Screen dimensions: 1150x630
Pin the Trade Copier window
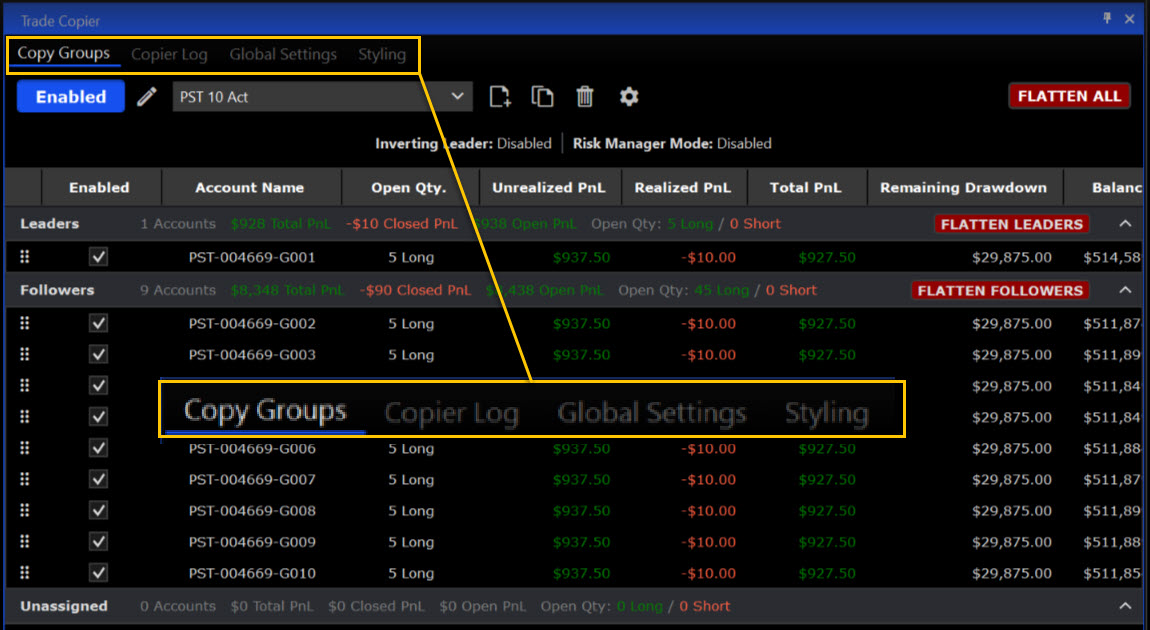tap(1107, 19)
